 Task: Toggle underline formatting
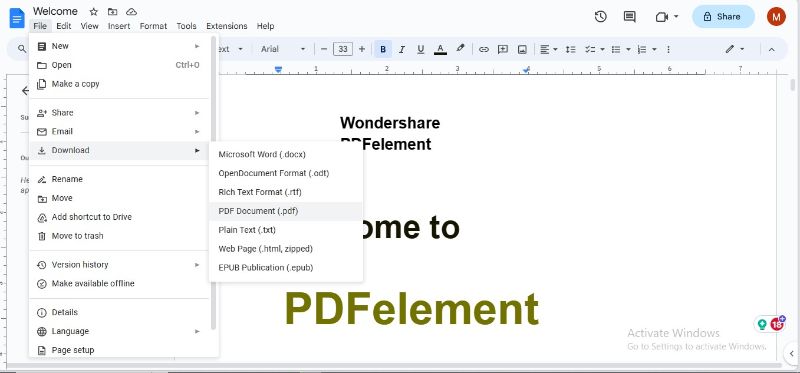coord(420,49)
